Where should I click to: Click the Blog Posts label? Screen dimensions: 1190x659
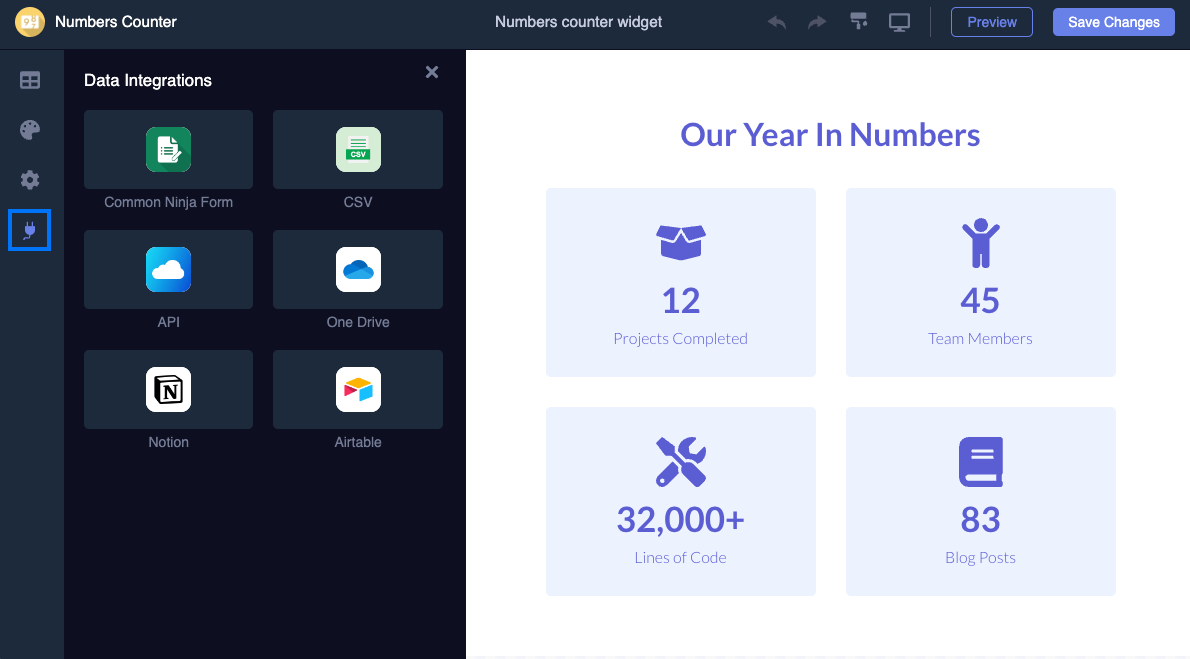point(981,557)
